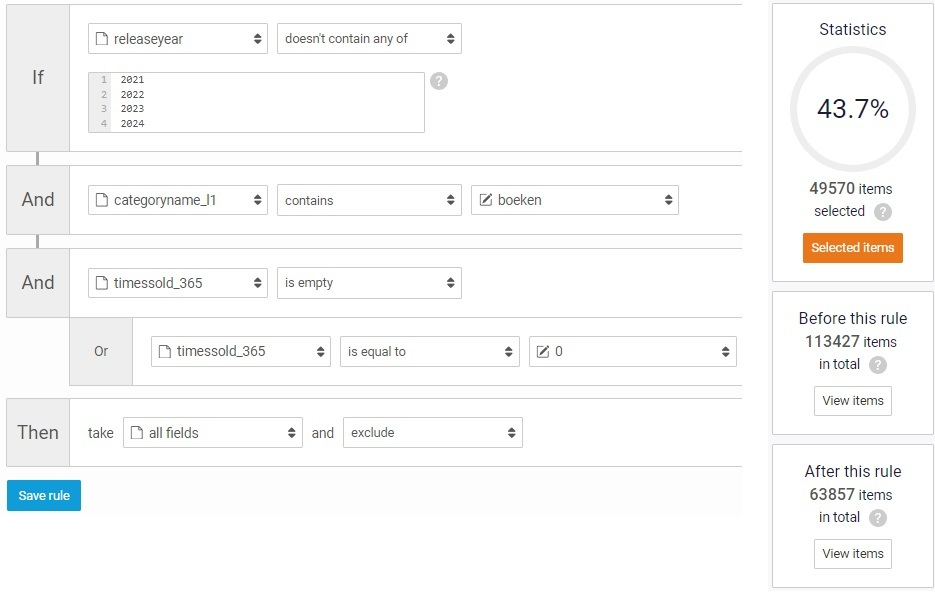The height and width of the screenshot is (593, 935).
Task: Click View items under After this rule
Action: (853, 554)
